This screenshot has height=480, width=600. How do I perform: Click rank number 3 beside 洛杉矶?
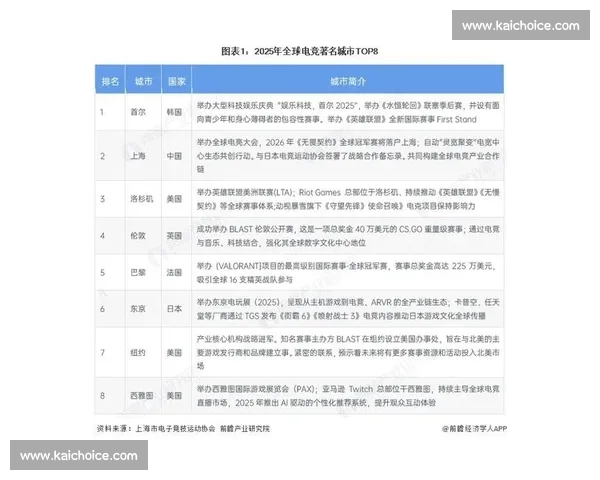102,199
